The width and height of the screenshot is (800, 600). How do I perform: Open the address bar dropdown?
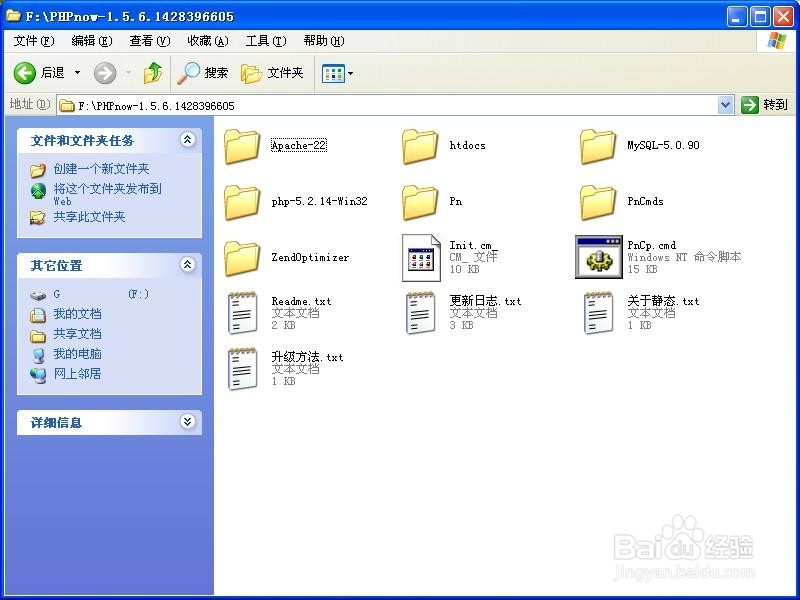click(725, 104)
